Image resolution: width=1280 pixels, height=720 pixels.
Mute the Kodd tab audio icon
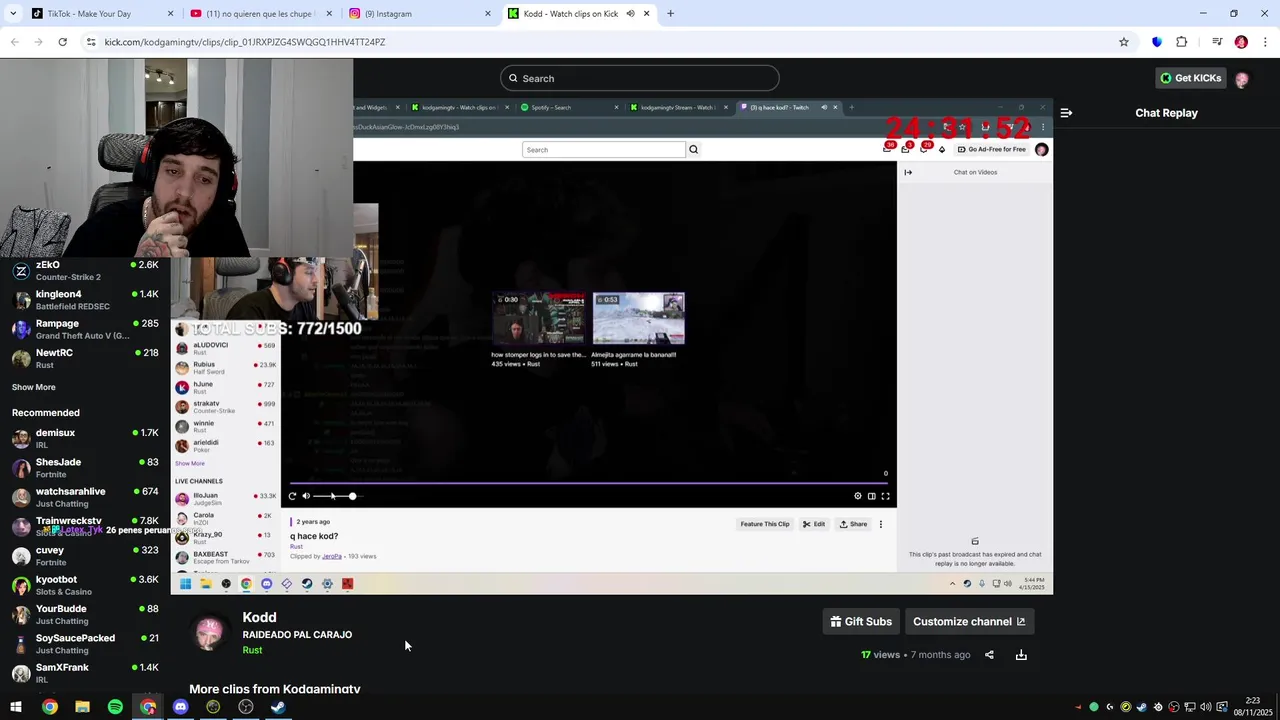point(630,14)
